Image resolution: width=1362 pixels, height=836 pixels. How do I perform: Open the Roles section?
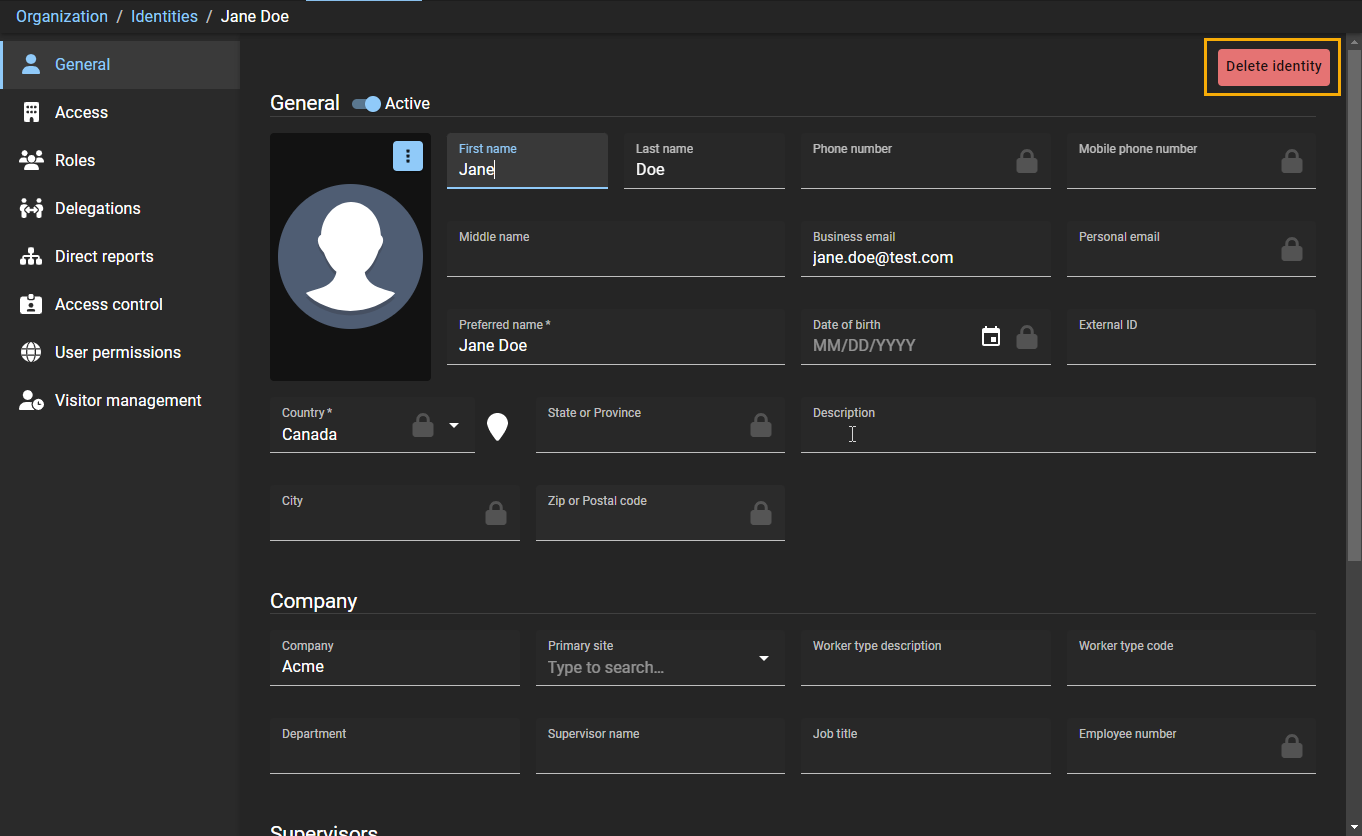pos(120,161)
